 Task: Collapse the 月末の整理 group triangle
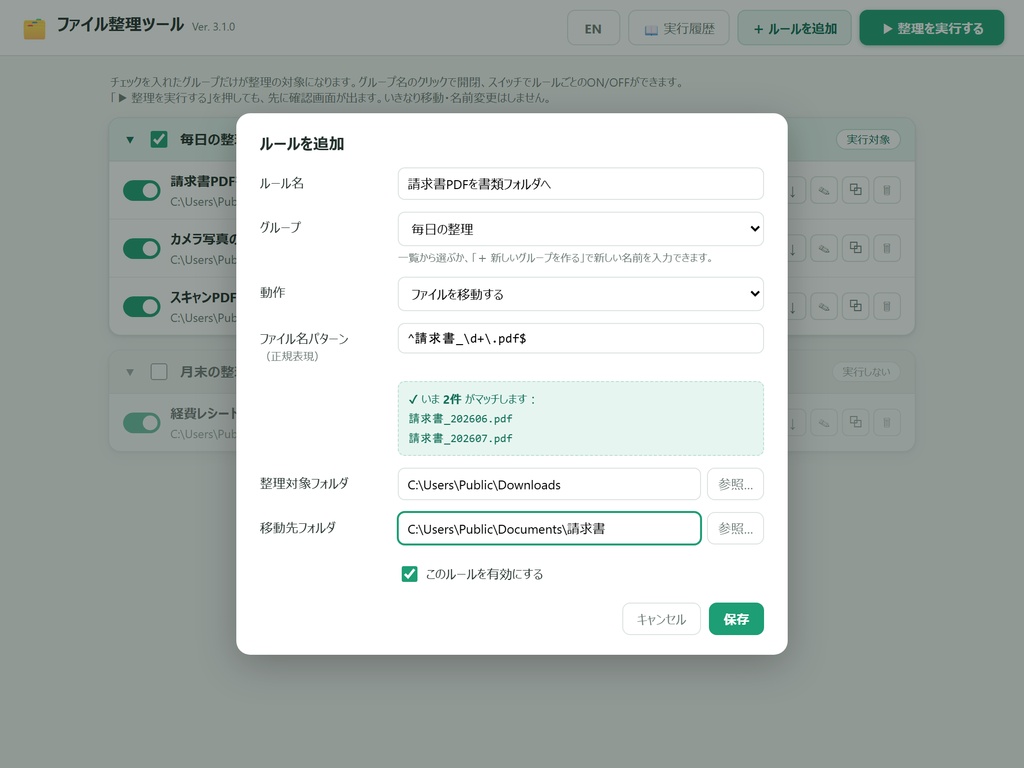[x=130, y=372]
